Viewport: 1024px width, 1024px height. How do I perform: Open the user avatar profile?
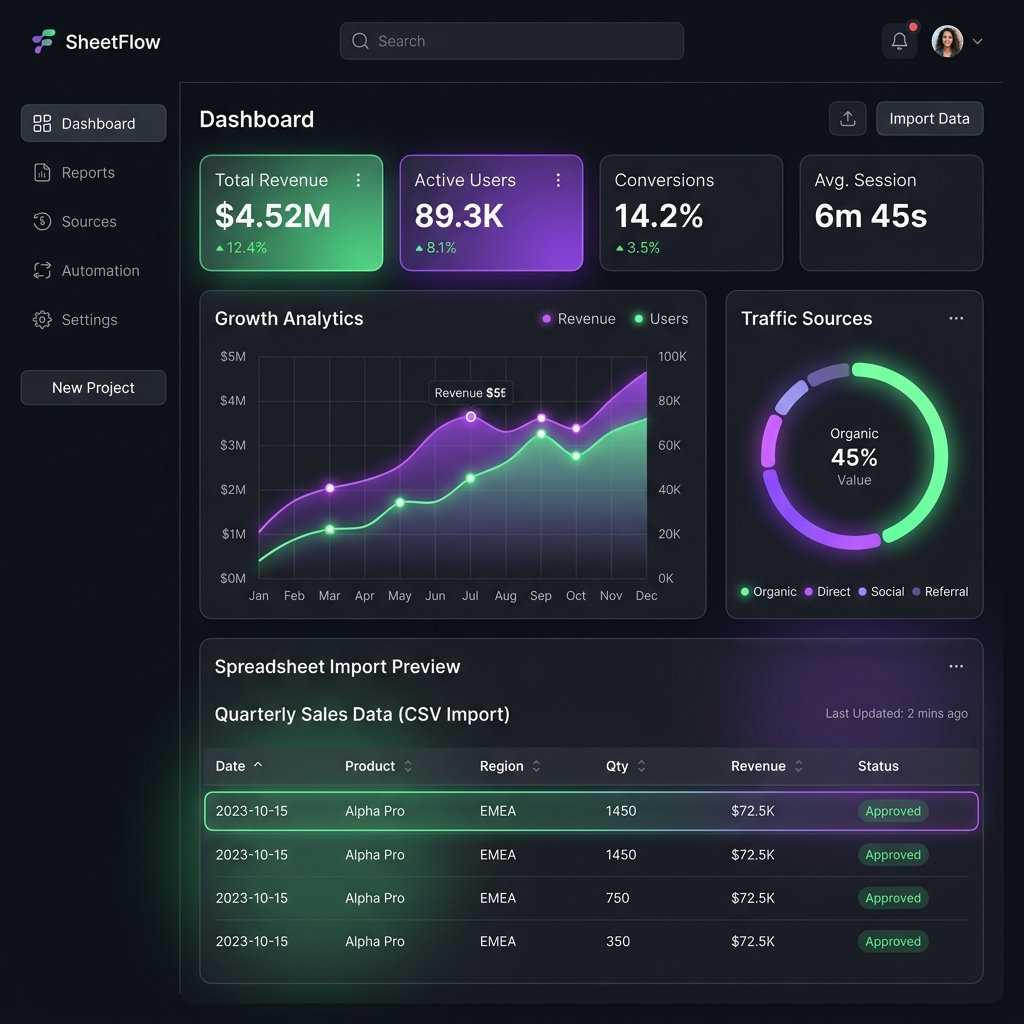[x=947, y=41]
